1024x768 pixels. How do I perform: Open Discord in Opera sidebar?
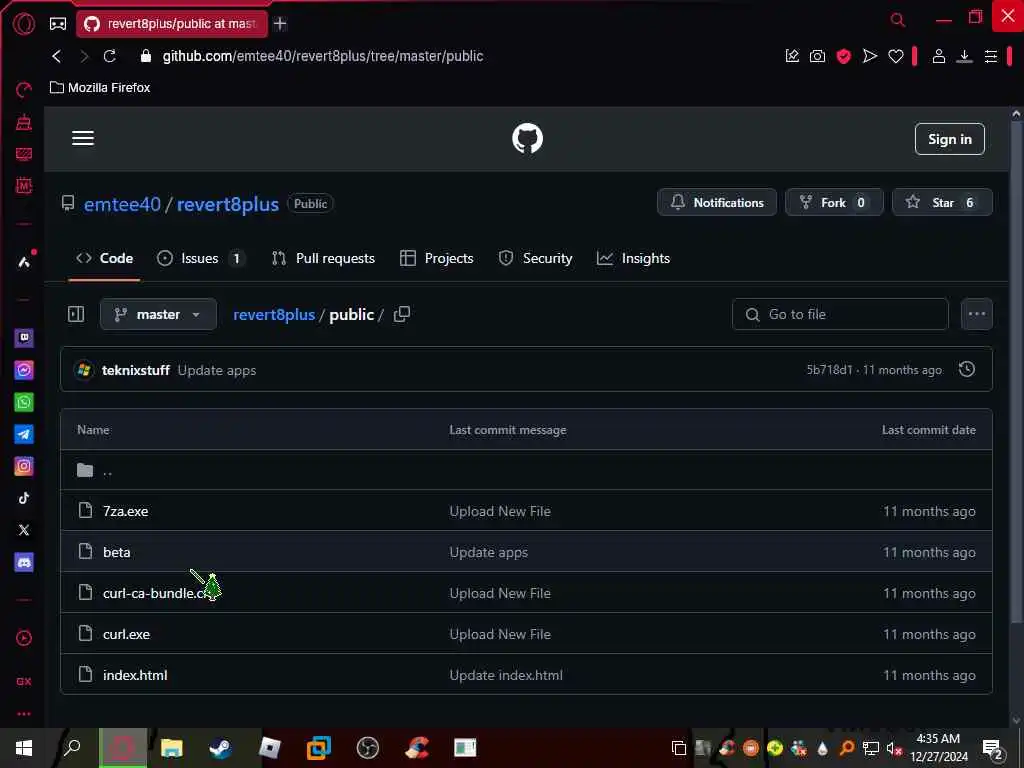coord(24,562)
